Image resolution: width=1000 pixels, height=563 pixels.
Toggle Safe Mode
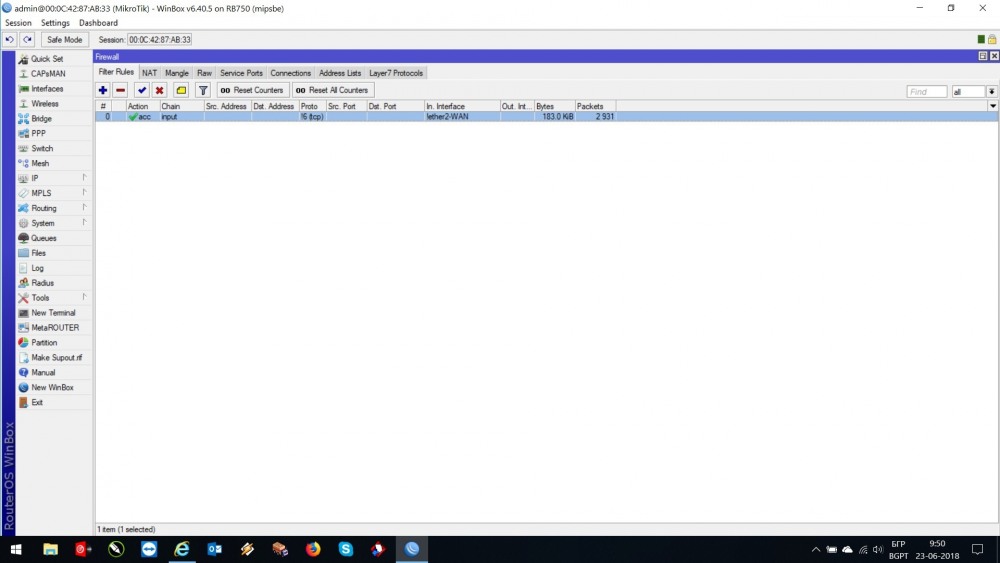tap(65, 39)
